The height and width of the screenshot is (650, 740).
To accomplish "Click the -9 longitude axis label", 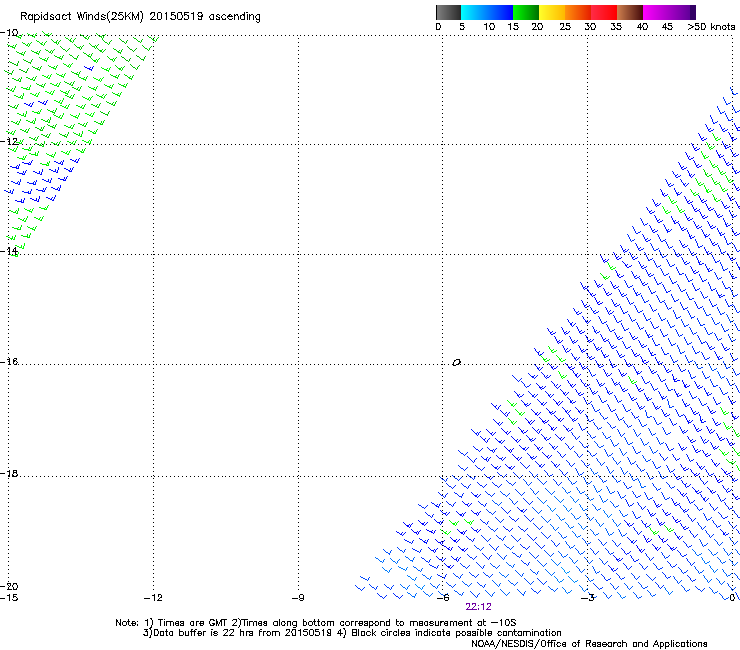I will click(x=298, y=598).
